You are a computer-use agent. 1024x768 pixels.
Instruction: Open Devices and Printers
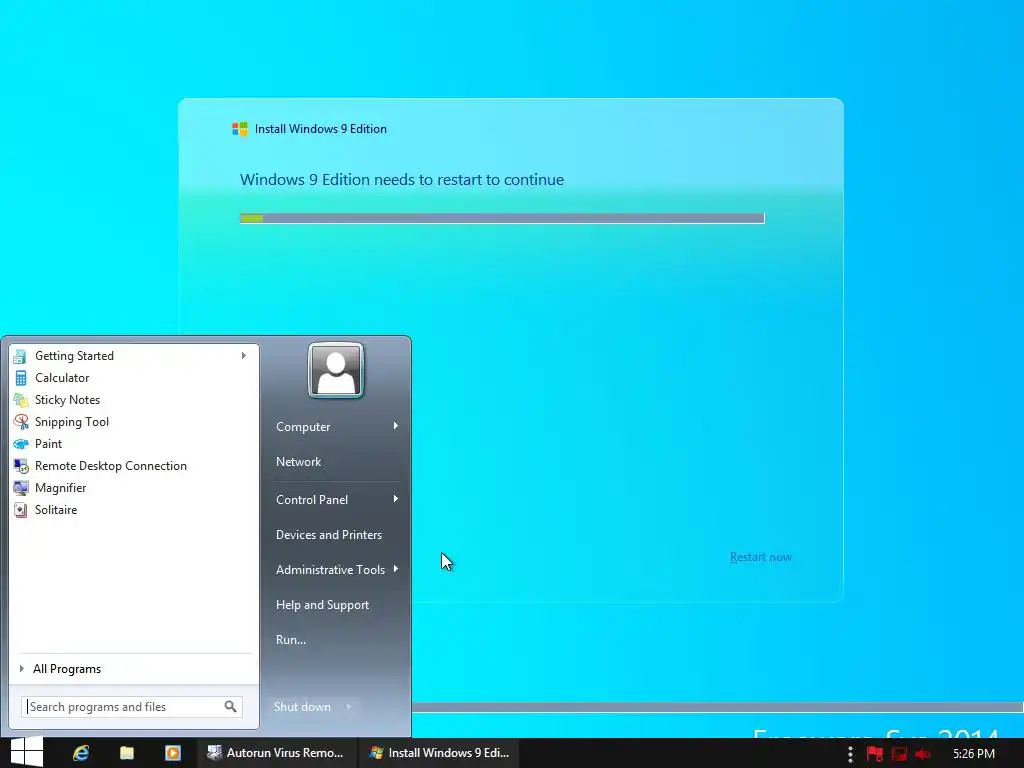(328, 535)
